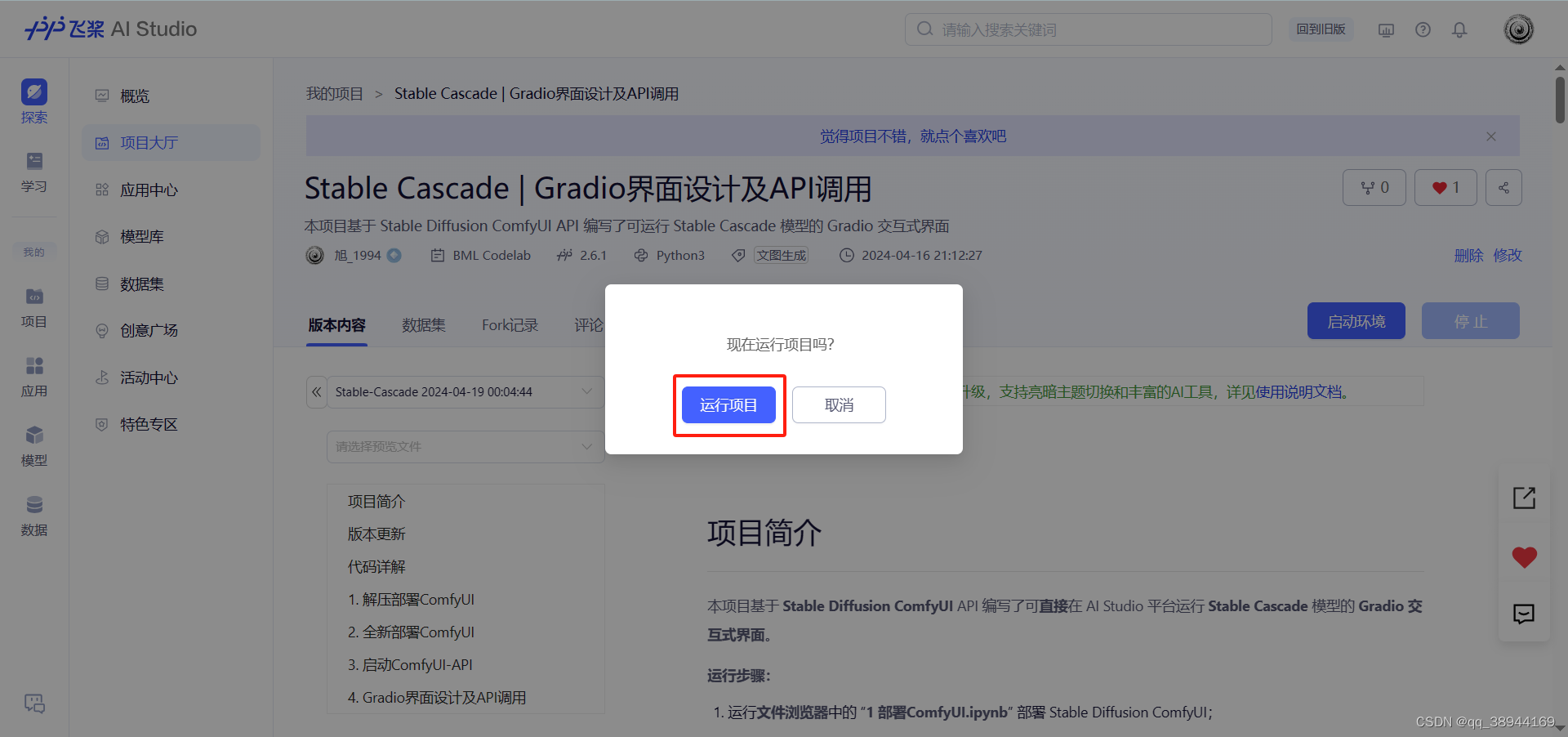Jump to 4. Gradio界面设计及API调用 in outline
The height and width of the screenshot is (737, 1568).
coord(437,698)
